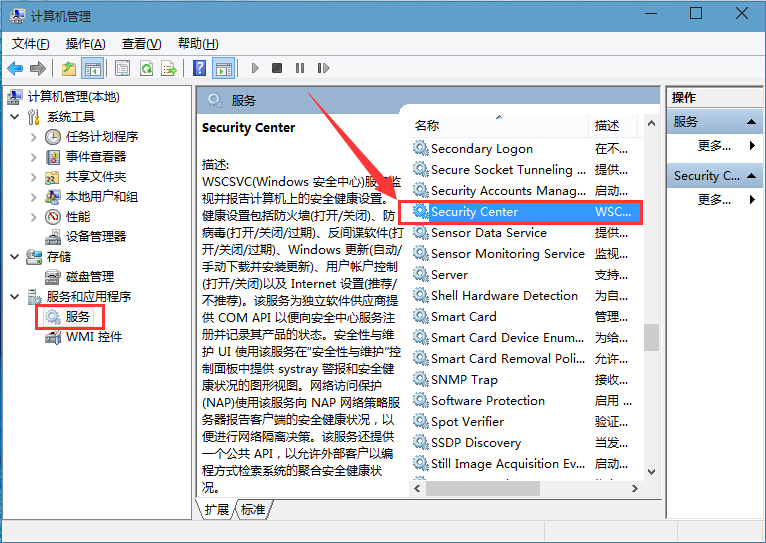This screenshot has height=543, width=766.
Task: Click the 事件查看器 icon
Action: 53,157
